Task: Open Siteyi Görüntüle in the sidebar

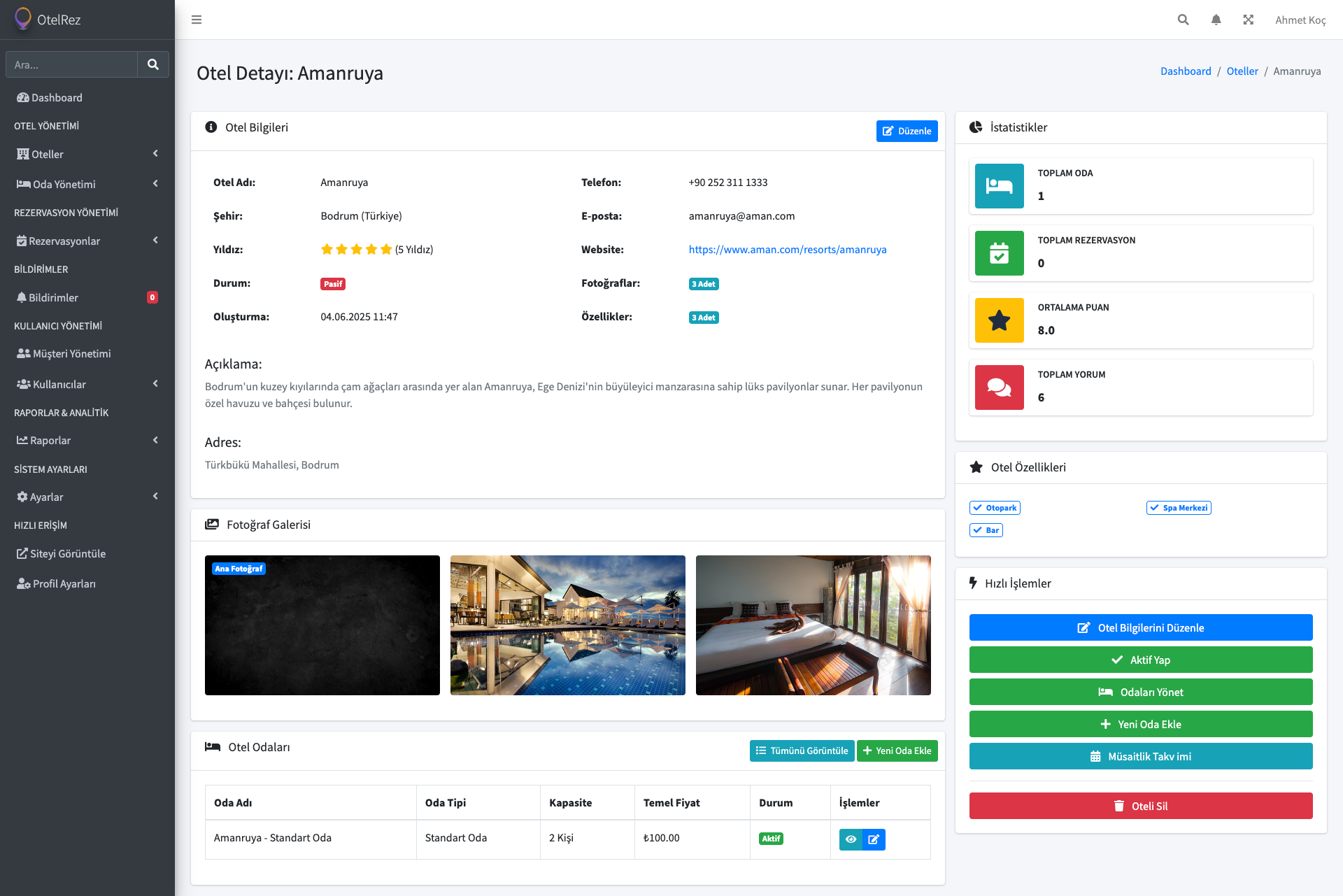Action: [87, 553]
